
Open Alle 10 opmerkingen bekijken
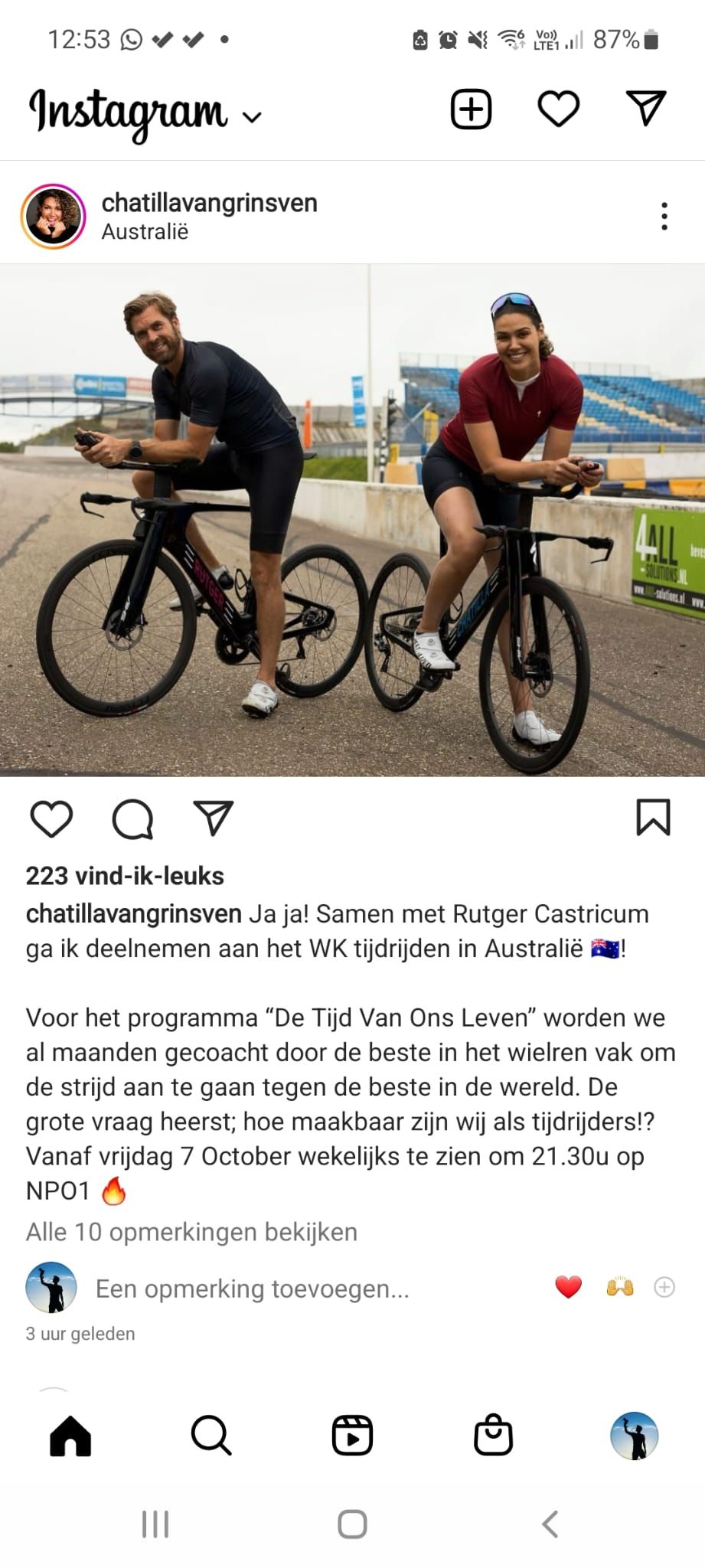coord(191,1232)
